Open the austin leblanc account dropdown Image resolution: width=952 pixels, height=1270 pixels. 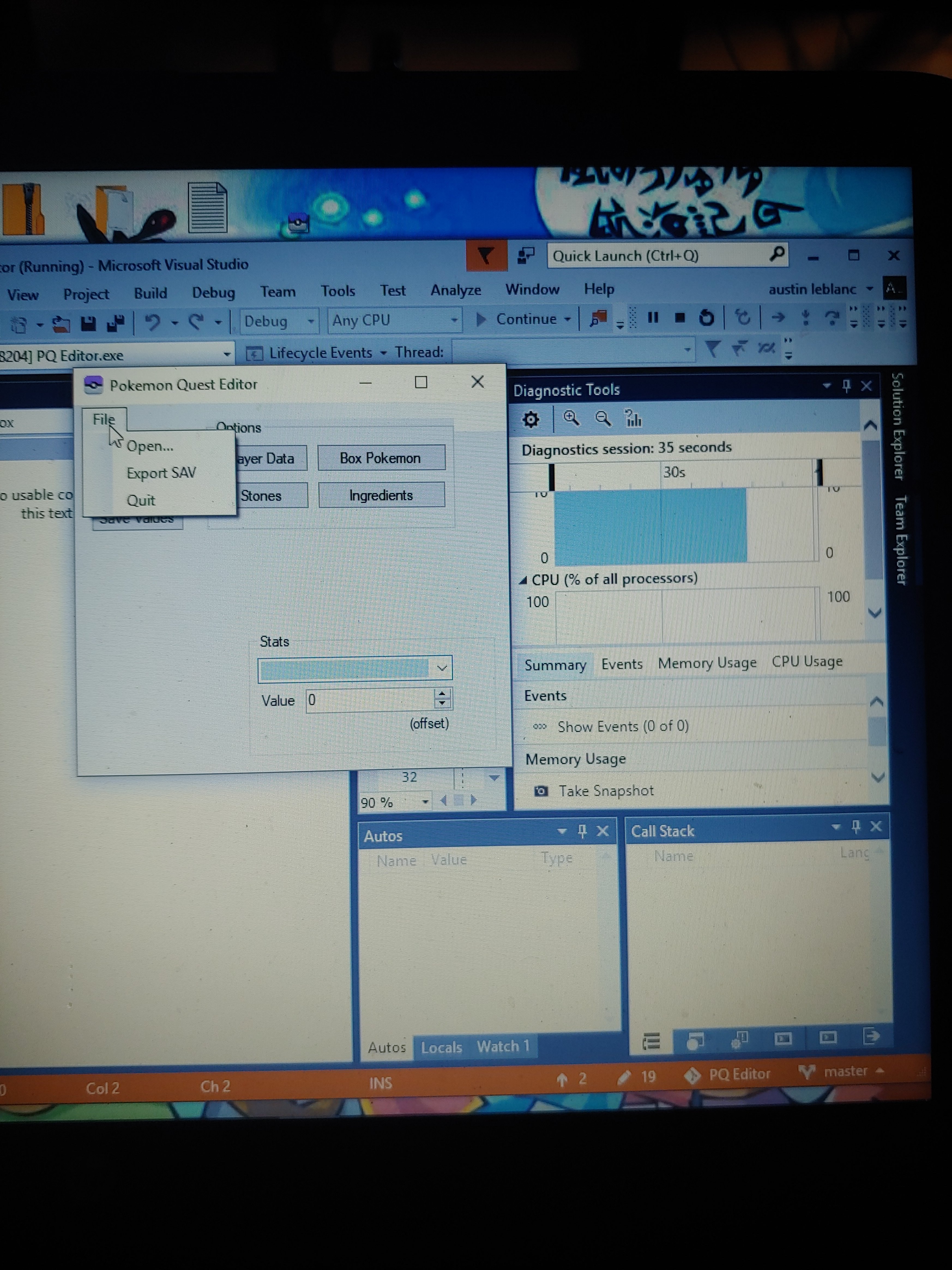click(x=870, y=288)
